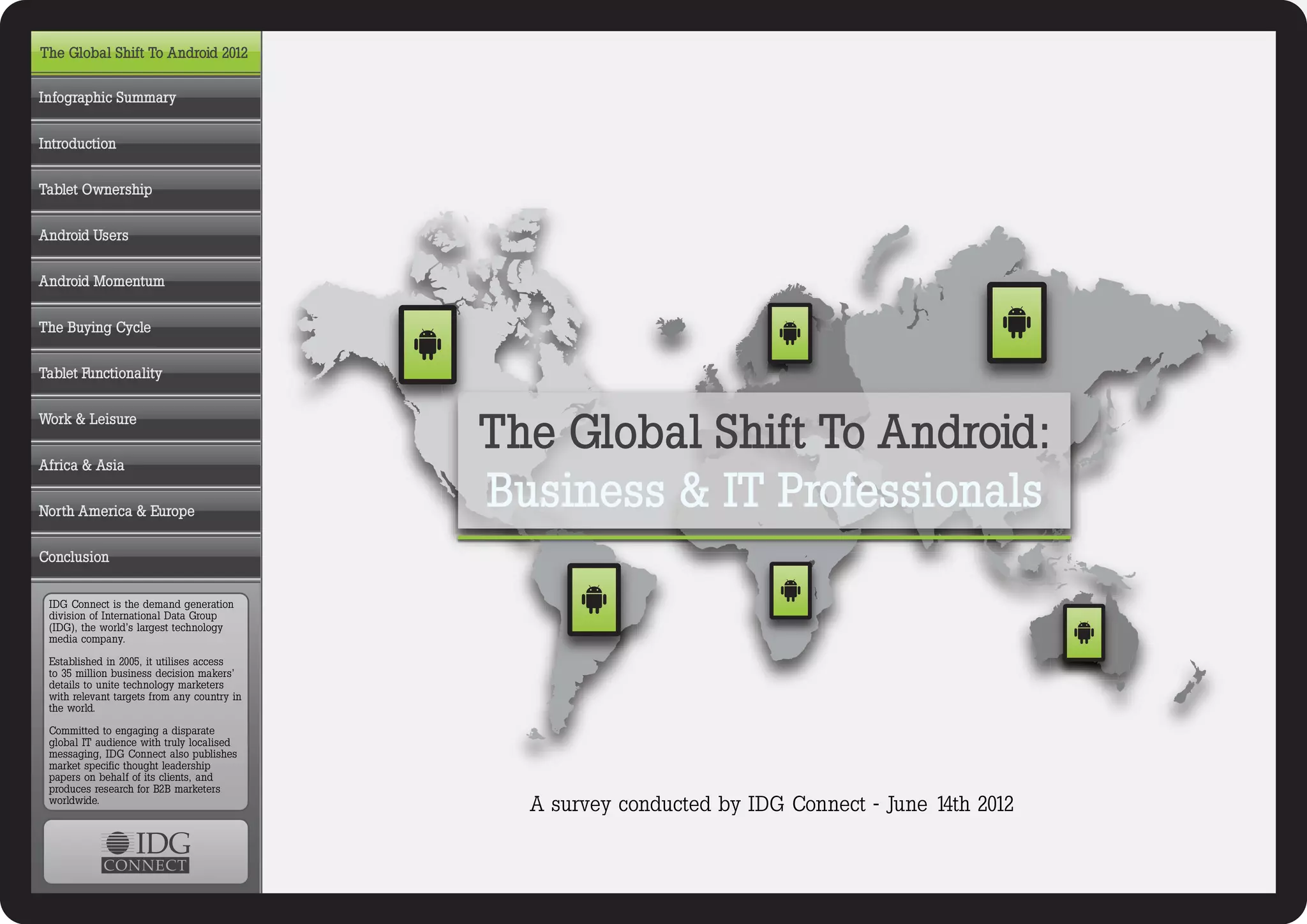
Task: Click the Android tablet icon over Africa
Action: pyautogui.click(x=790, y=590)
